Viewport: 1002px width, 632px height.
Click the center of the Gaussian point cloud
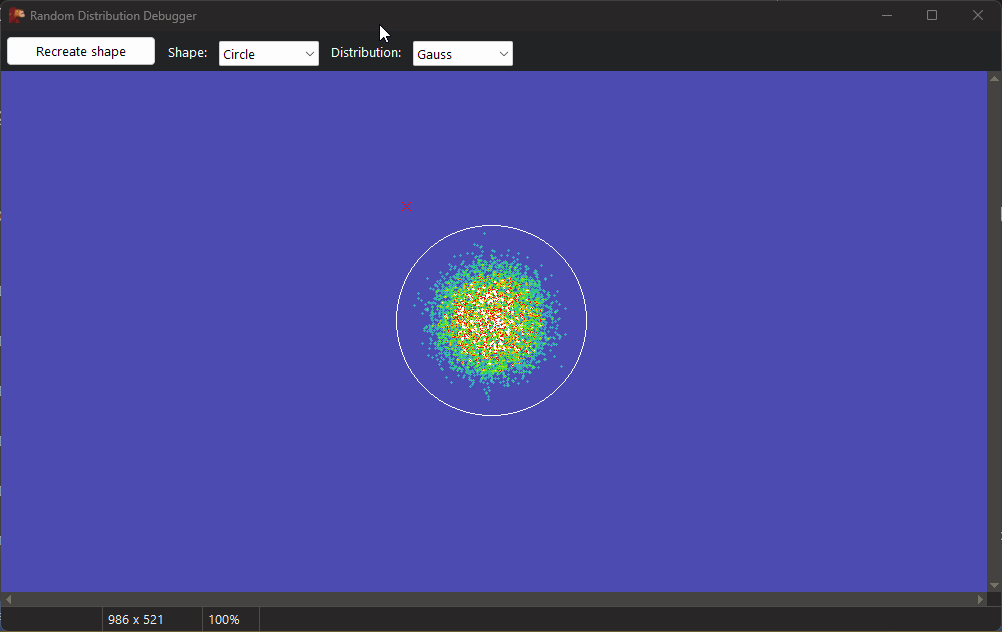(x=492, y=318)
